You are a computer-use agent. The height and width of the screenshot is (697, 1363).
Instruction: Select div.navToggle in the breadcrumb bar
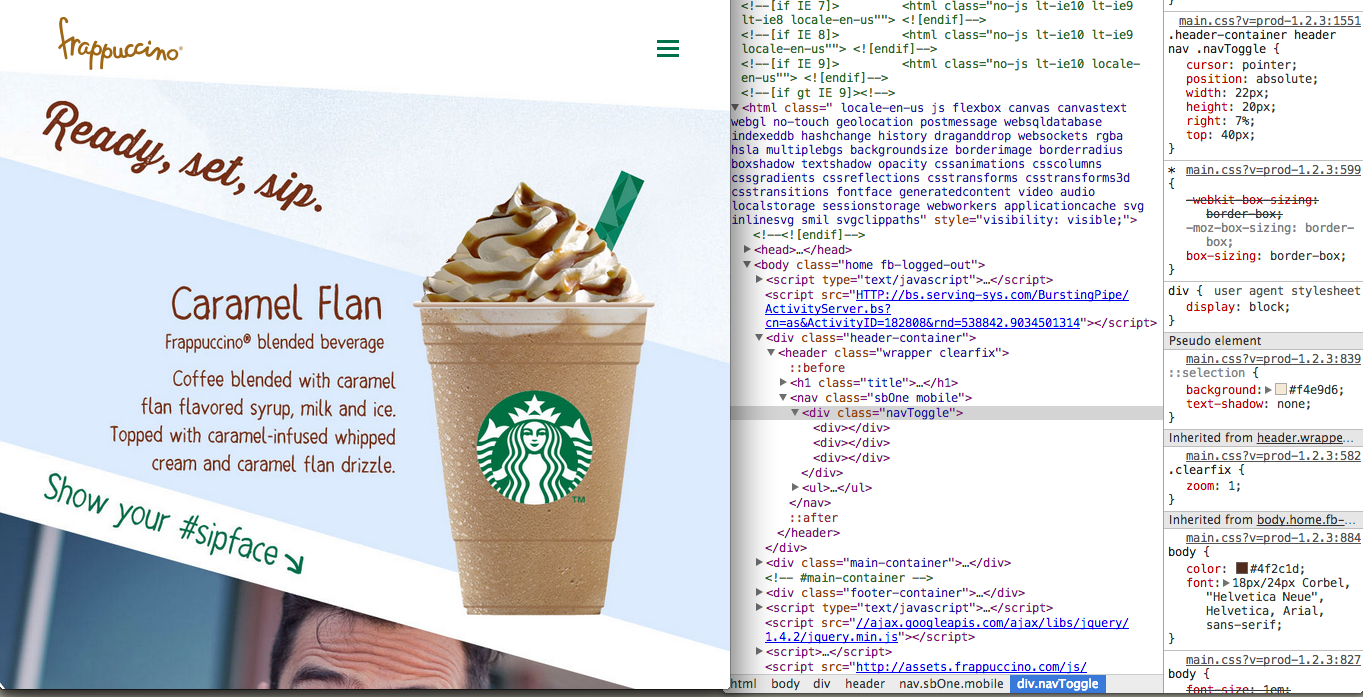point(1058,684)
